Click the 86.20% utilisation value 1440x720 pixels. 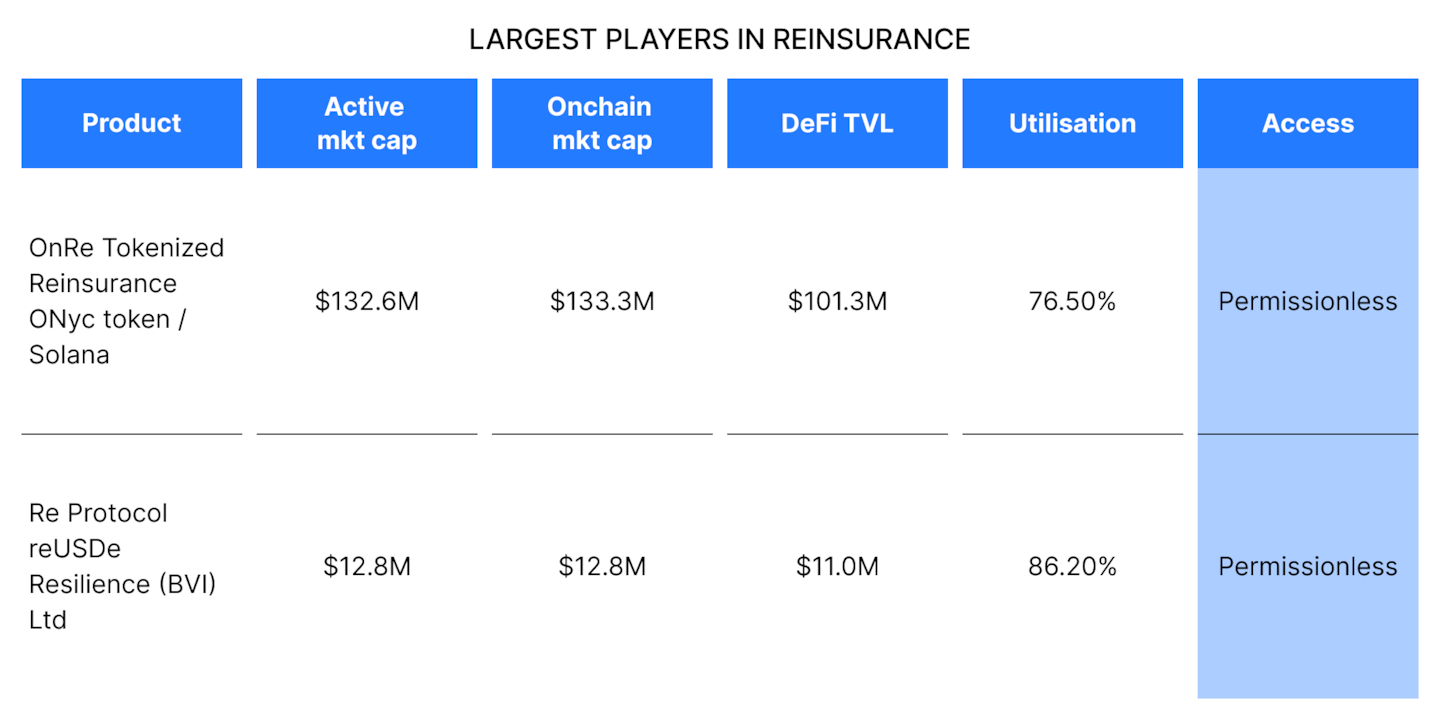[1072, 566]
